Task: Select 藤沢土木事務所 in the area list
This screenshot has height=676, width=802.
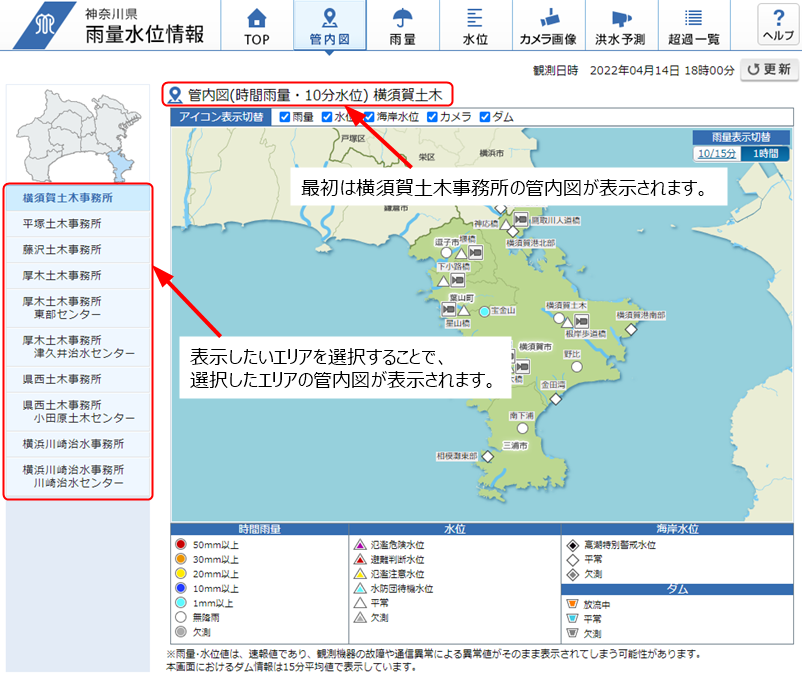Action: pyautogui.click(x=78, y=250)
